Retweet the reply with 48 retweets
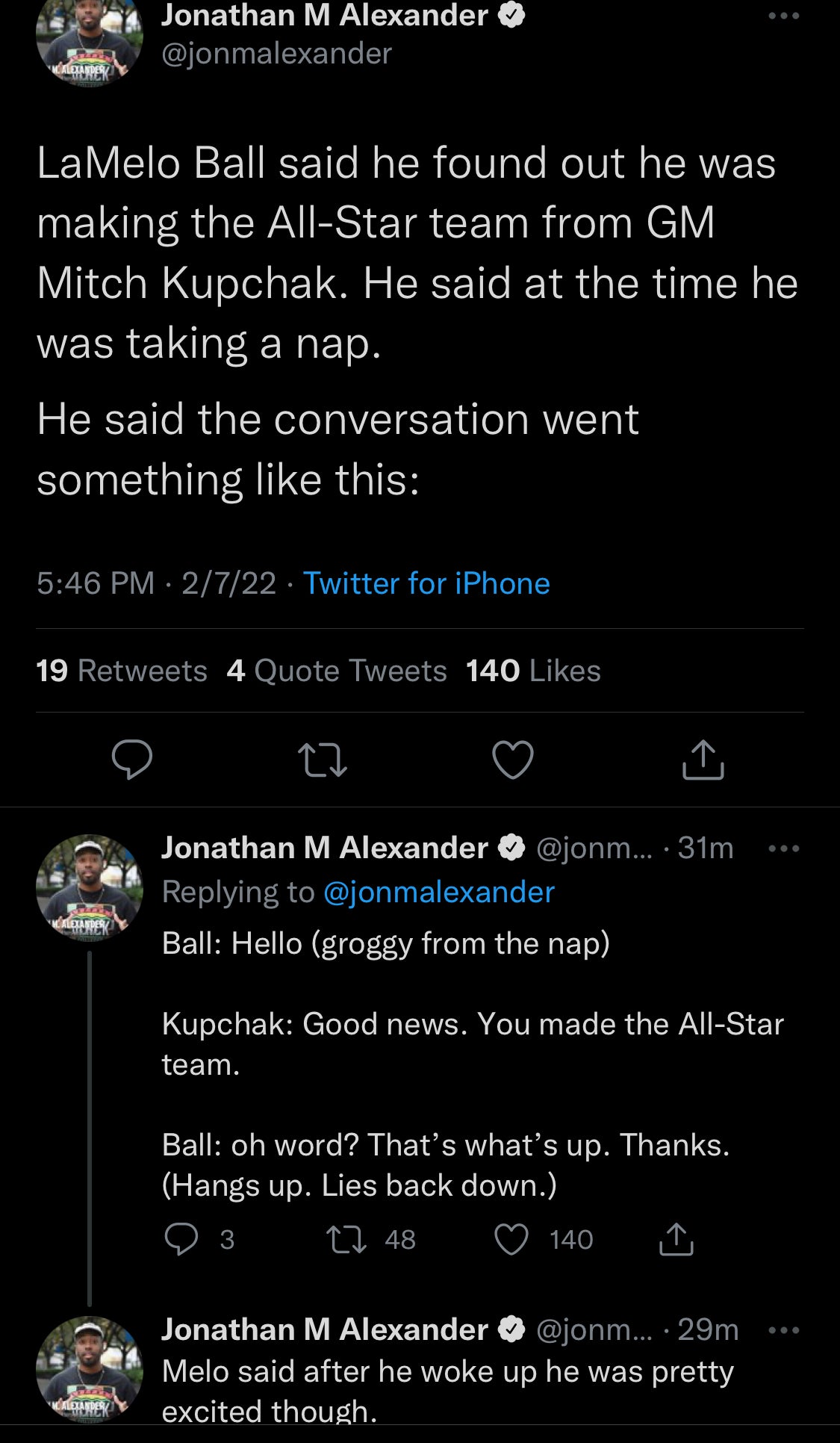 (x=347, y=1239)
